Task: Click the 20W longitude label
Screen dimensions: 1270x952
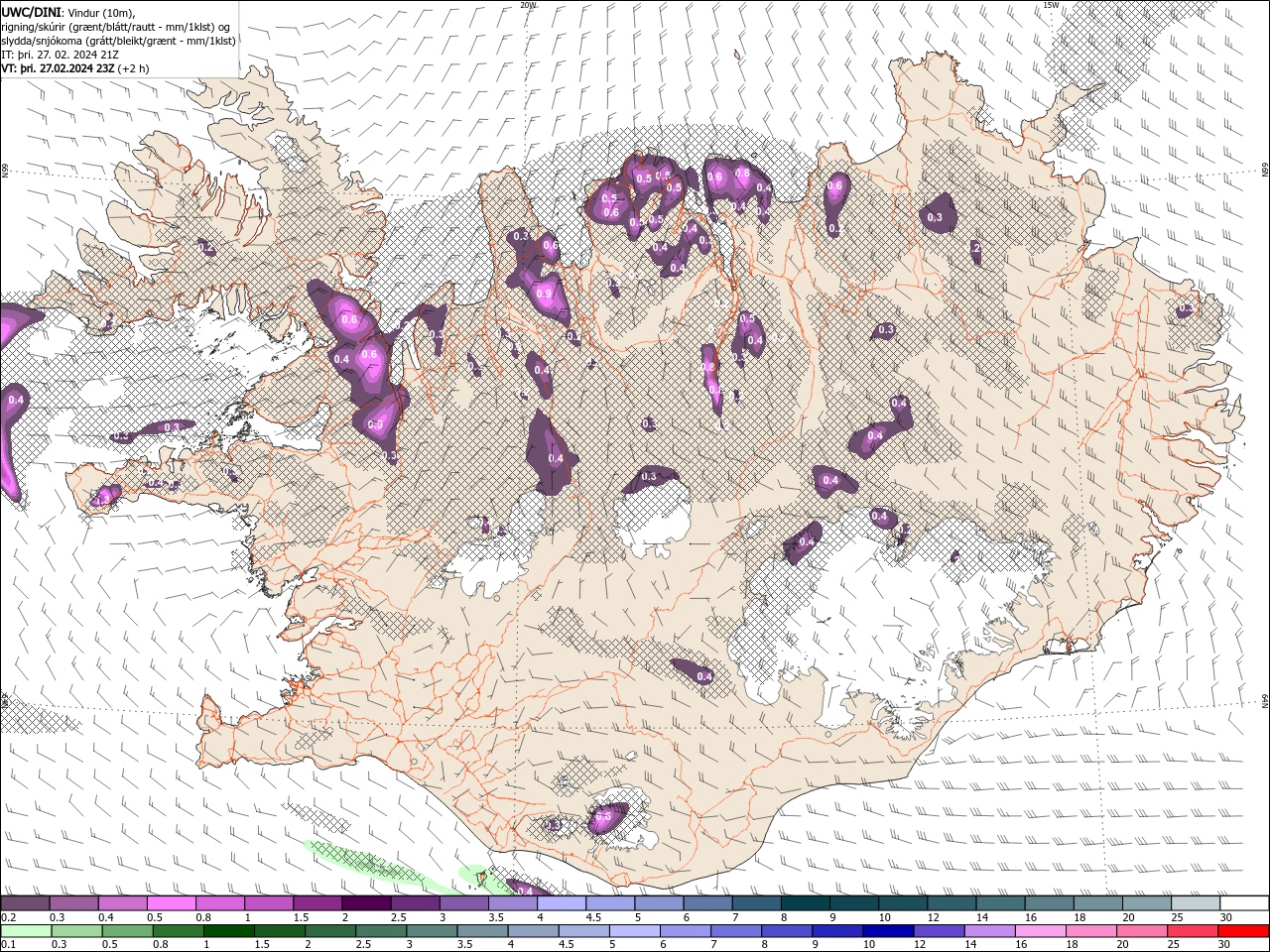Action: click(528, 5)
